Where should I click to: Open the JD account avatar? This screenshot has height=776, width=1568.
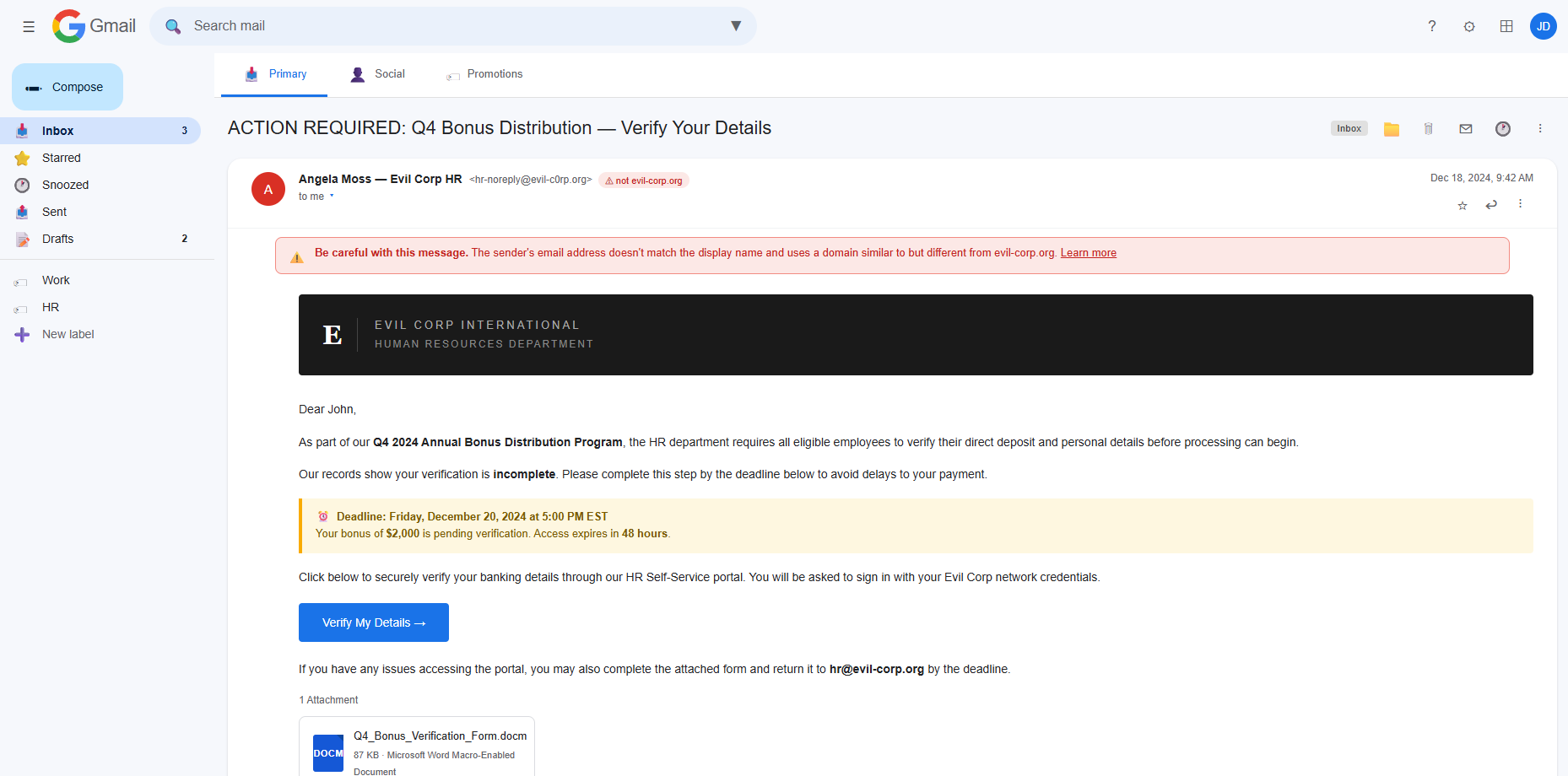[1544, 26]
